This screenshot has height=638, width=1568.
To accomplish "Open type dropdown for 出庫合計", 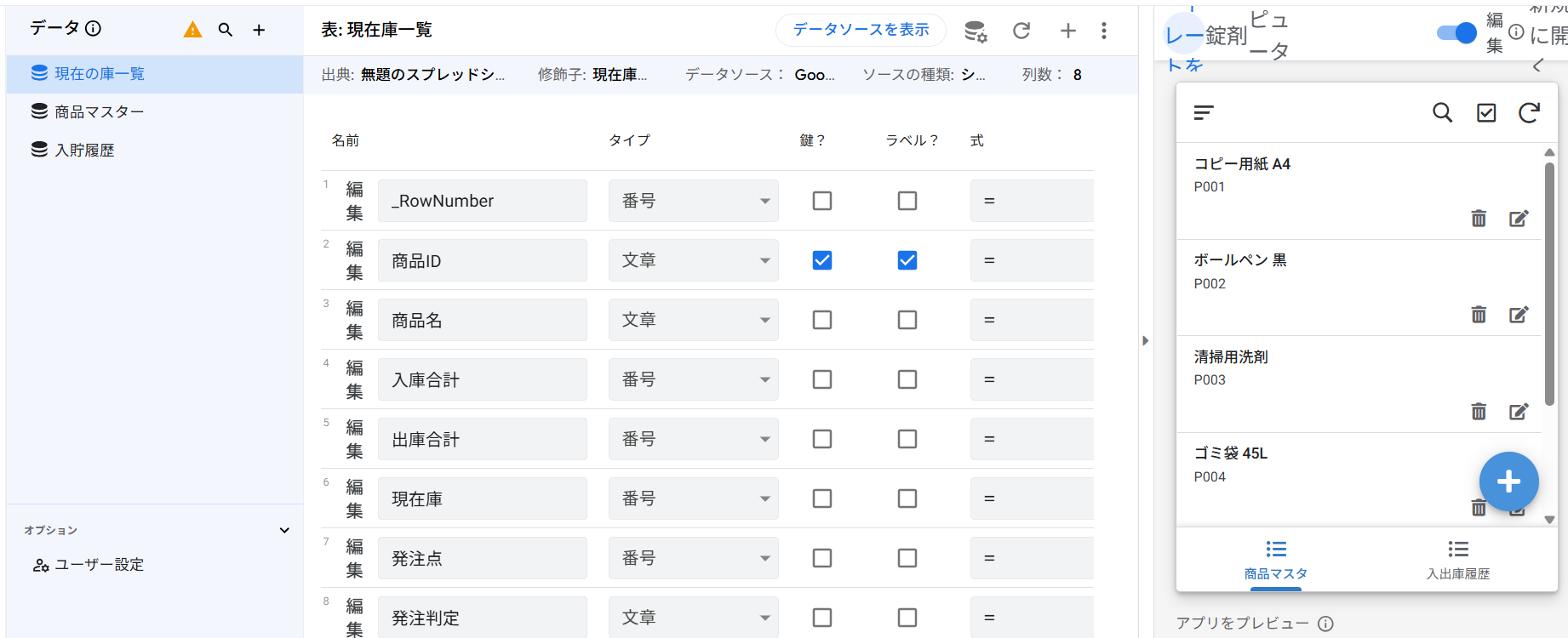I will pyautogui.click(x=693, y=439).
